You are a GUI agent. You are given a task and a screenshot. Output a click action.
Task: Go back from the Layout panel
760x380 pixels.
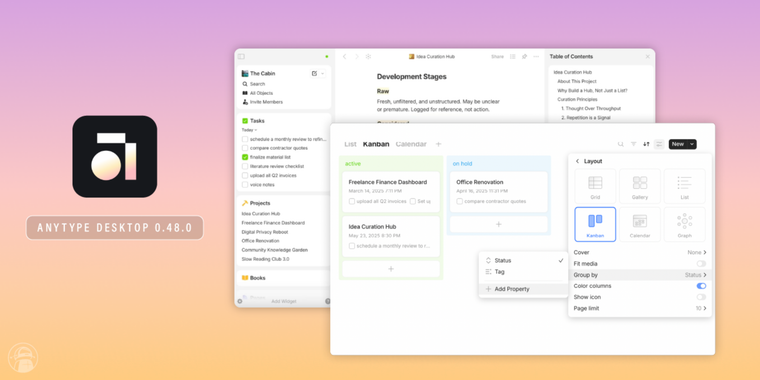(577, 161)
